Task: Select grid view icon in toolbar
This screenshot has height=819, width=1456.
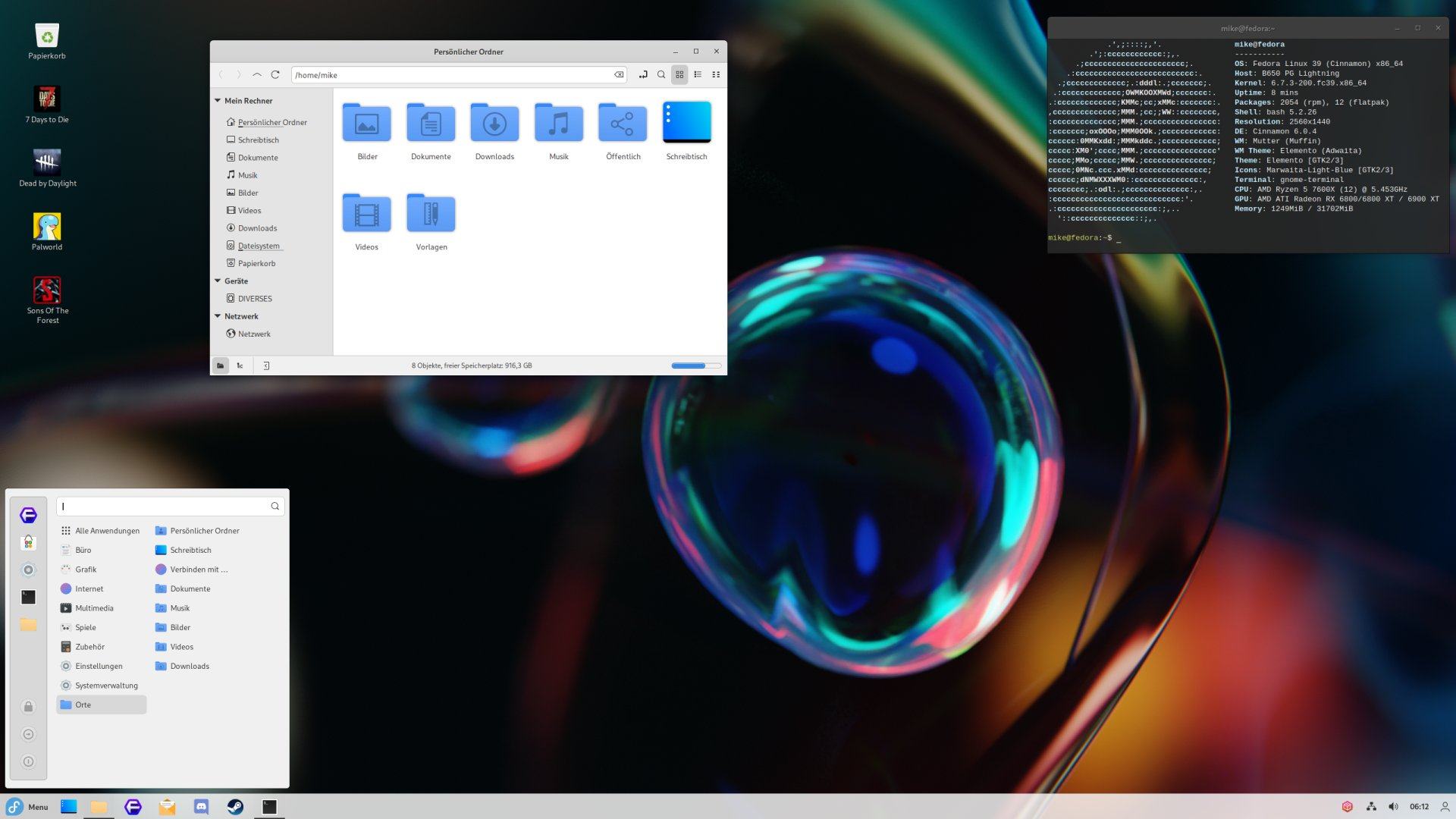Action: point(680,74)
